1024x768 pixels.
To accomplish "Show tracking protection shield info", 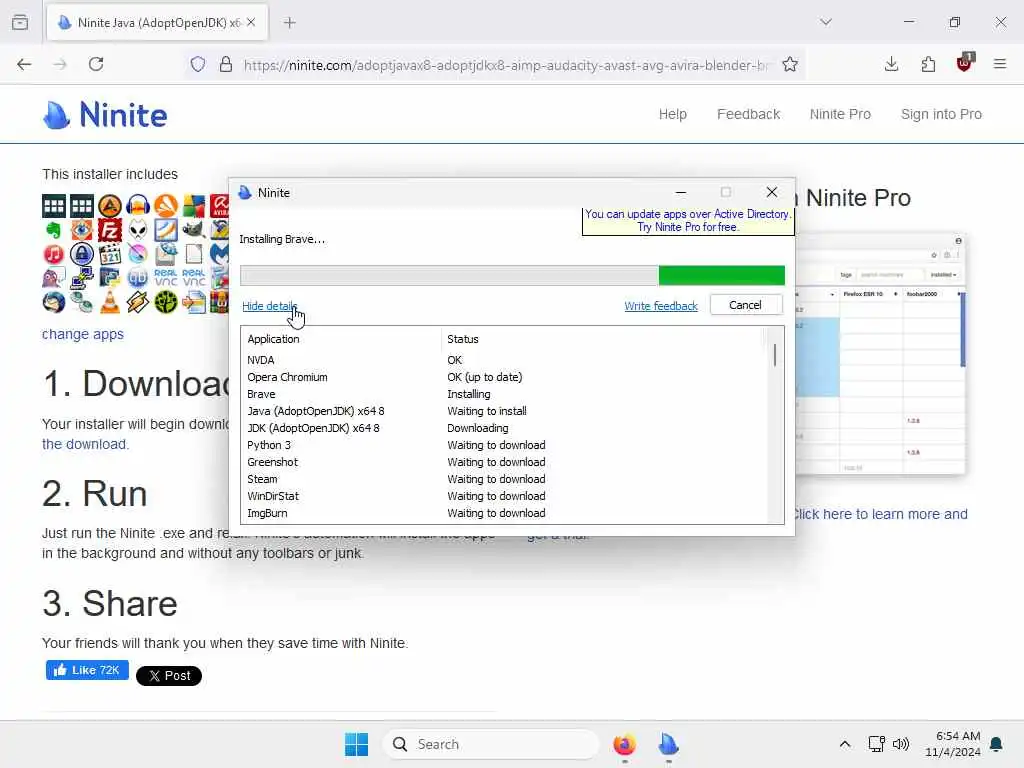I will tap(198, 65).
